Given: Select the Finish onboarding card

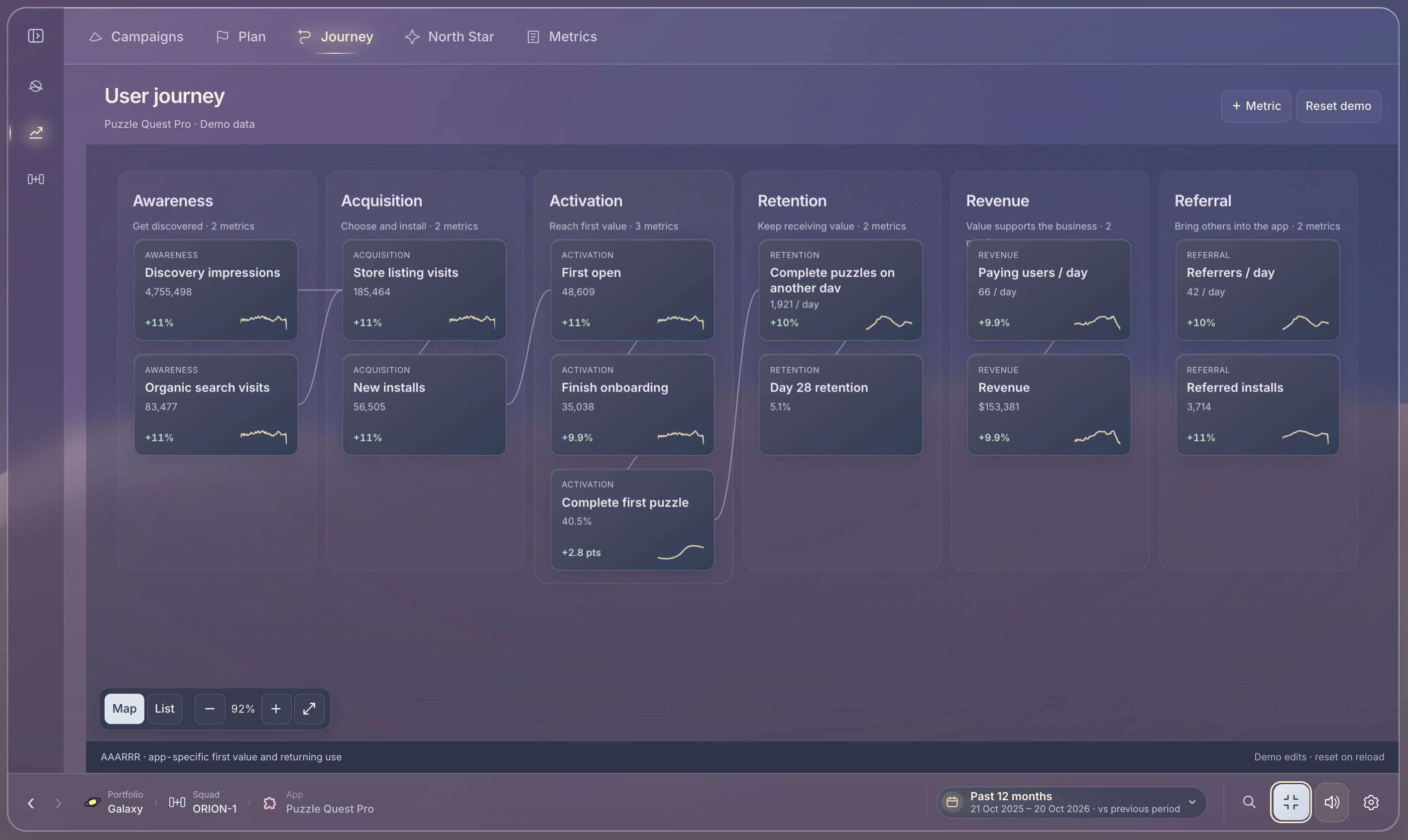Looking at the screenshot, I should point(632,405).
